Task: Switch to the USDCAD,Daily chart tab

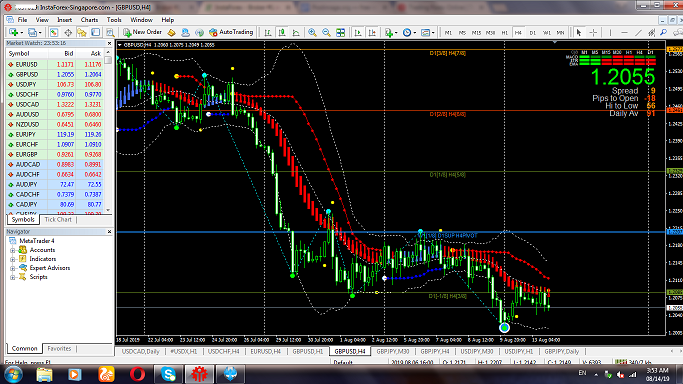Action: pyautogui.click(x=140, y=351)
